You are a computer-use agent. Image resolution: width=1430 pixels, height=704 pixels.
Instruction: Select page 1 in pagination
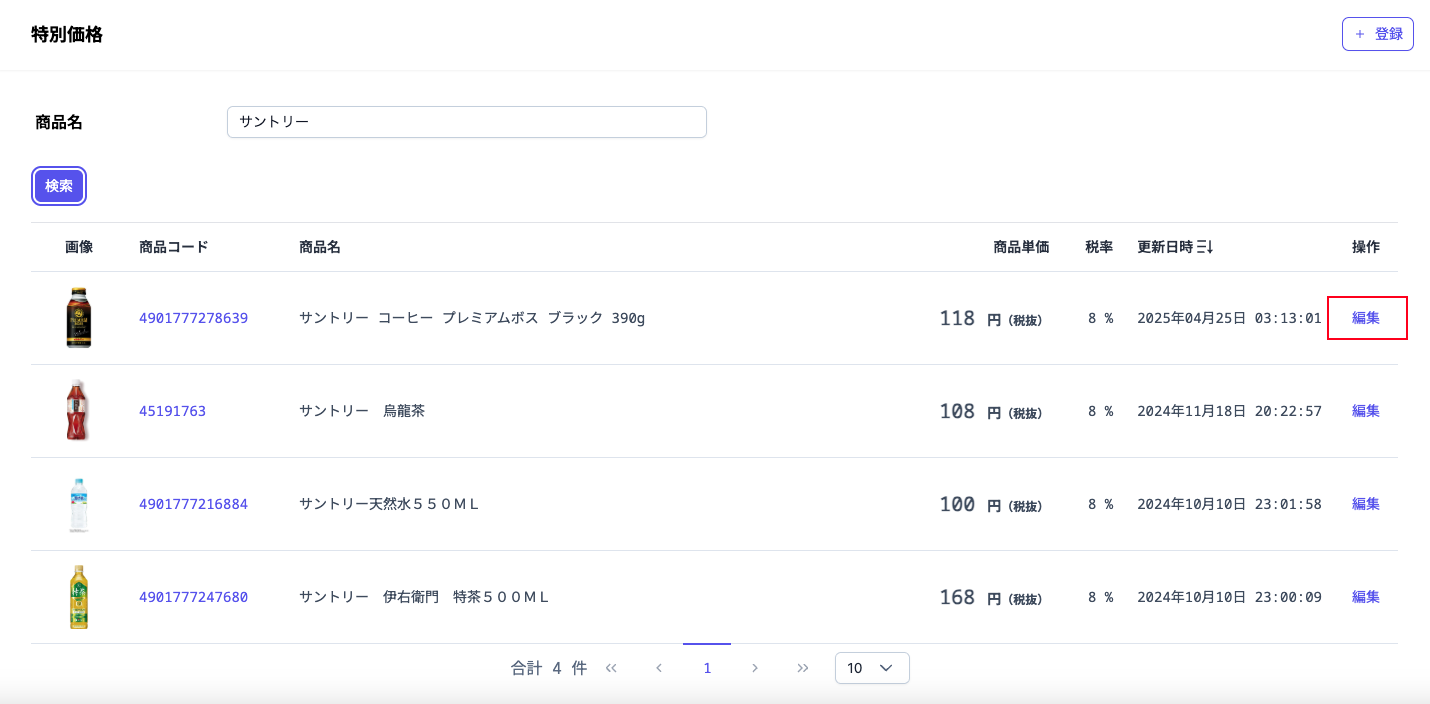tap(707, 668)
